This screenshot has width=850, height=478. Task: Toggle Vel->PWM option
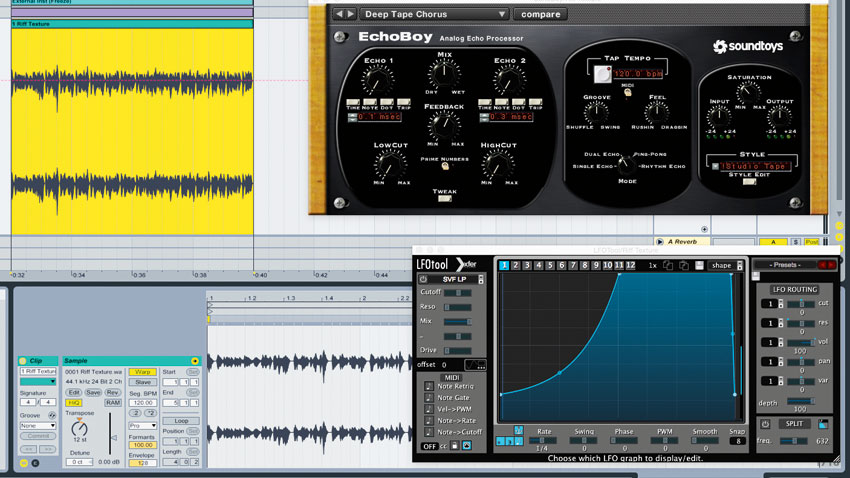click(x=429, y=409)
